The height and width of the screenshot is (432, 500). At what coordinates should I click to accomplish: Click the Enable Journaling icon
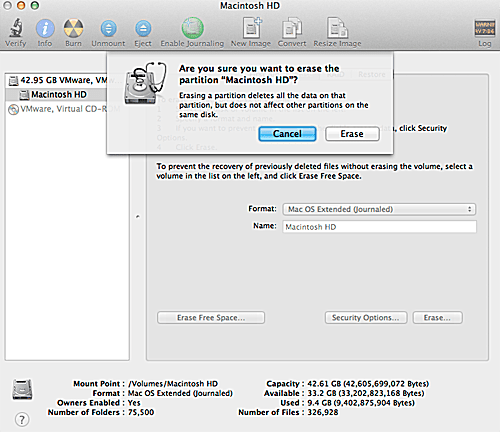tap(192, 28)
